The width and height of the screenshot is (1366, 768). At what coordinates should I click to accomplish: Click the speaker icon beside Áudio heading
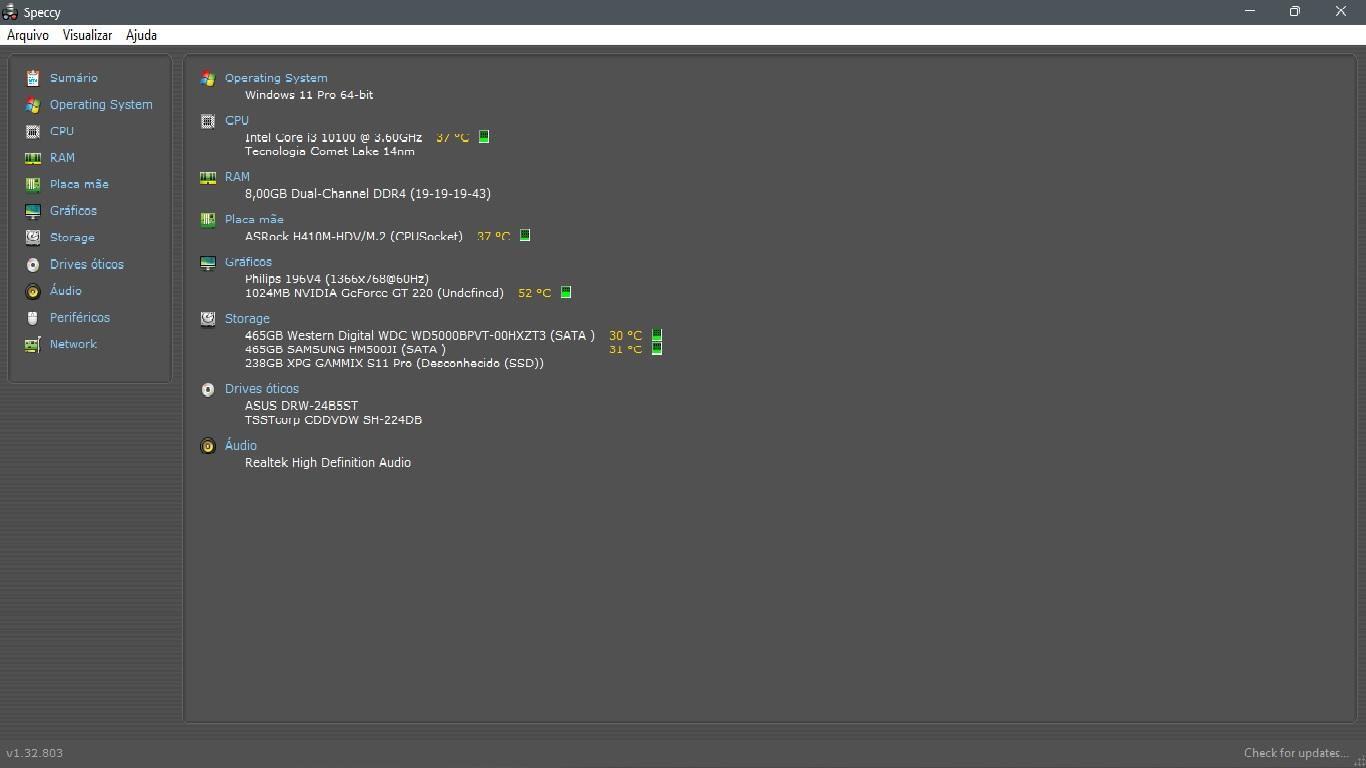point(208,446)
